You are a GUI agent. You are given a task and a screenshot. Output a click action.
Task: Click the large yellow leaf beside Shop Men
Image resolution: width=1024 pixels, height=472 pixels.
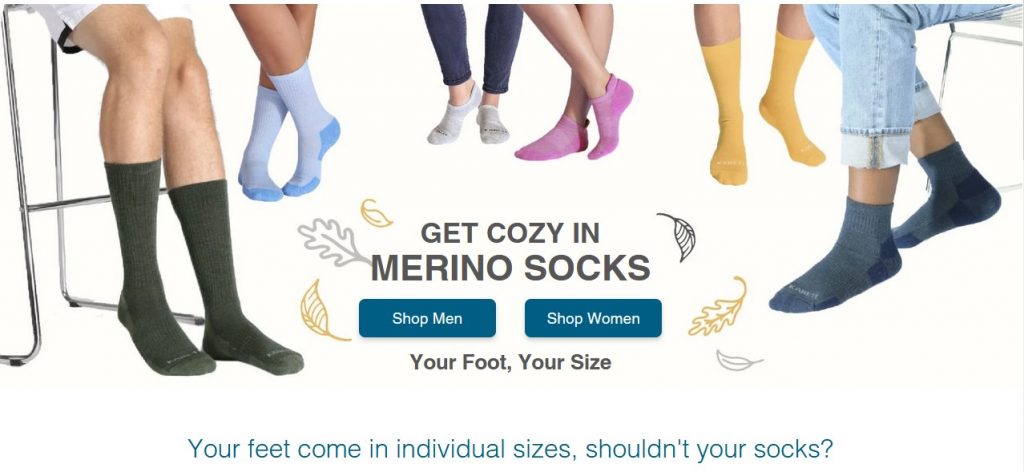(x=321, y=311)
